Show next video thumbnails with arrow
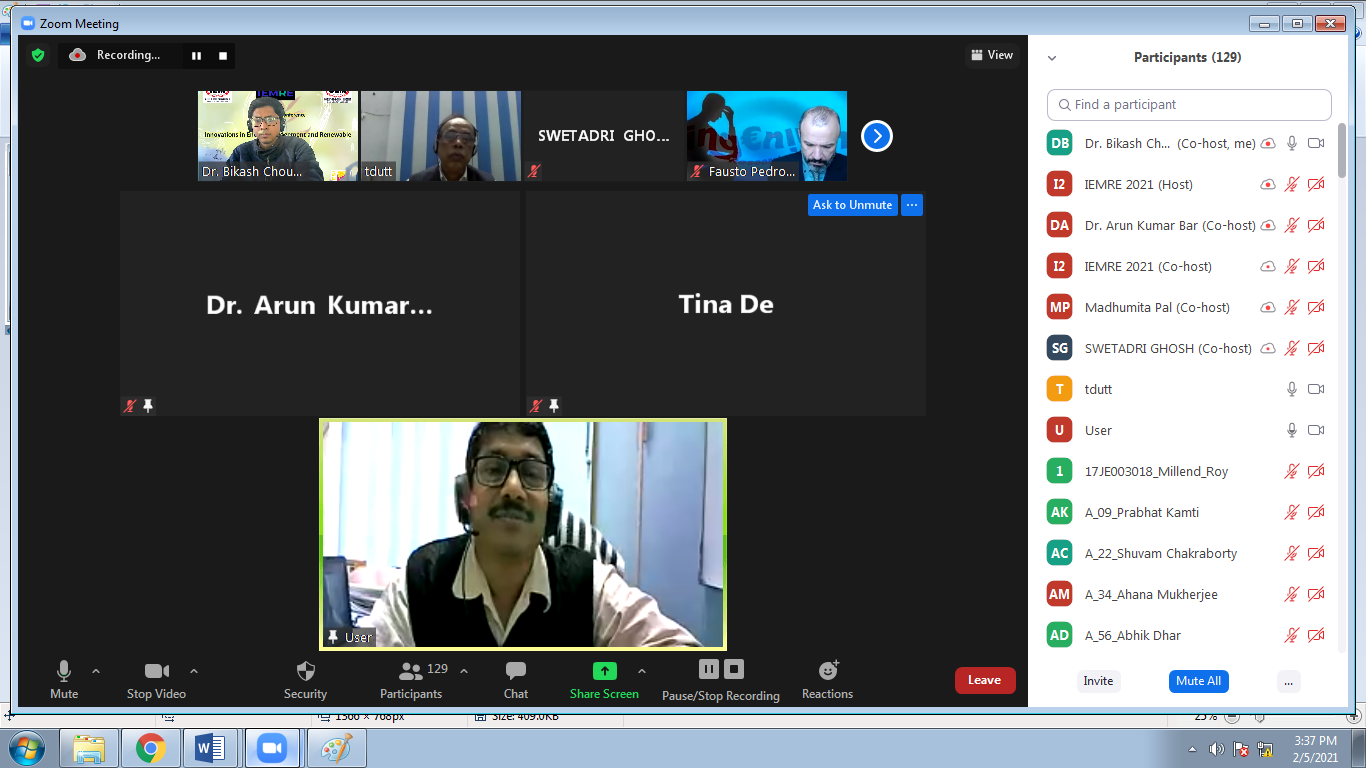 click(x=876, y=136)
